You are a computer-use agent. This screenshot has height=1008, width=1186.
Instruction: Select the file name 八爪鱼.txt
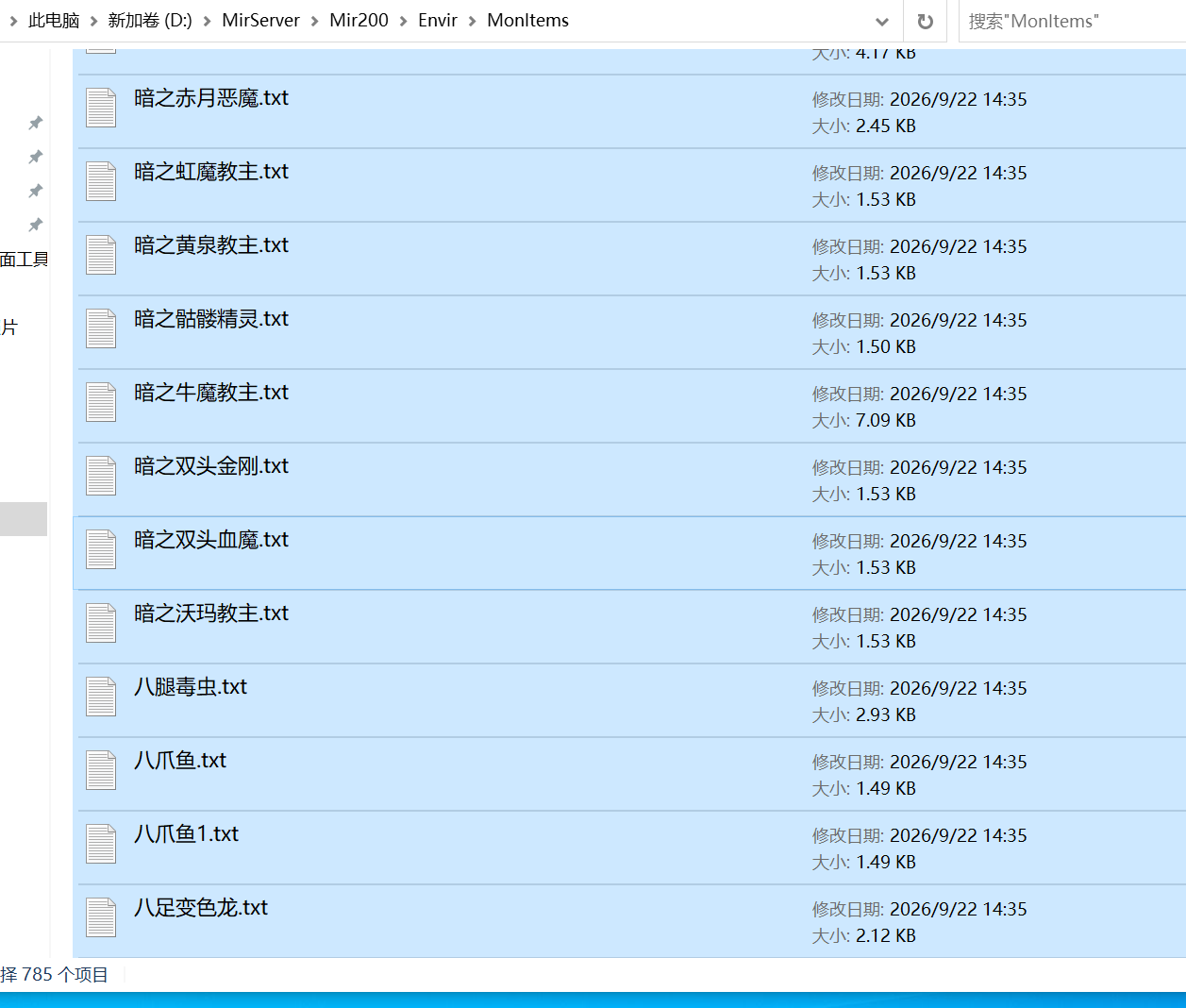pos(180,761)
